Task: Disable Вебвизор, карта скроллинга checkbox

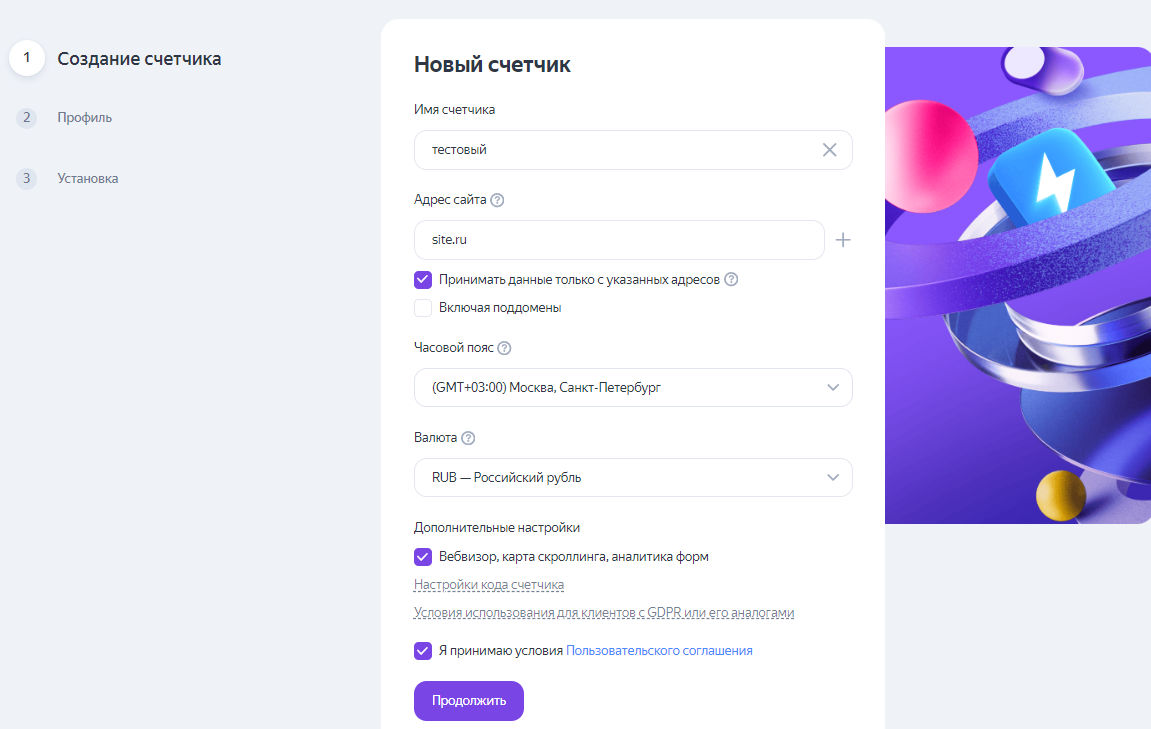Action: 423,557
